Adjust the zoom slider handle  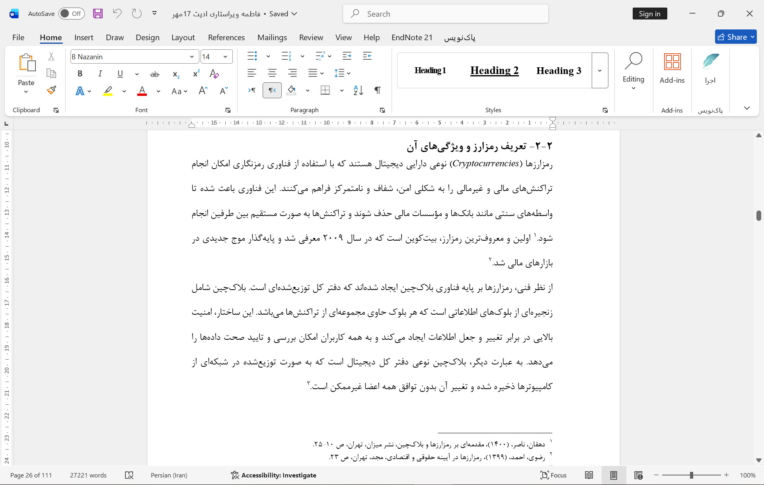691,475
